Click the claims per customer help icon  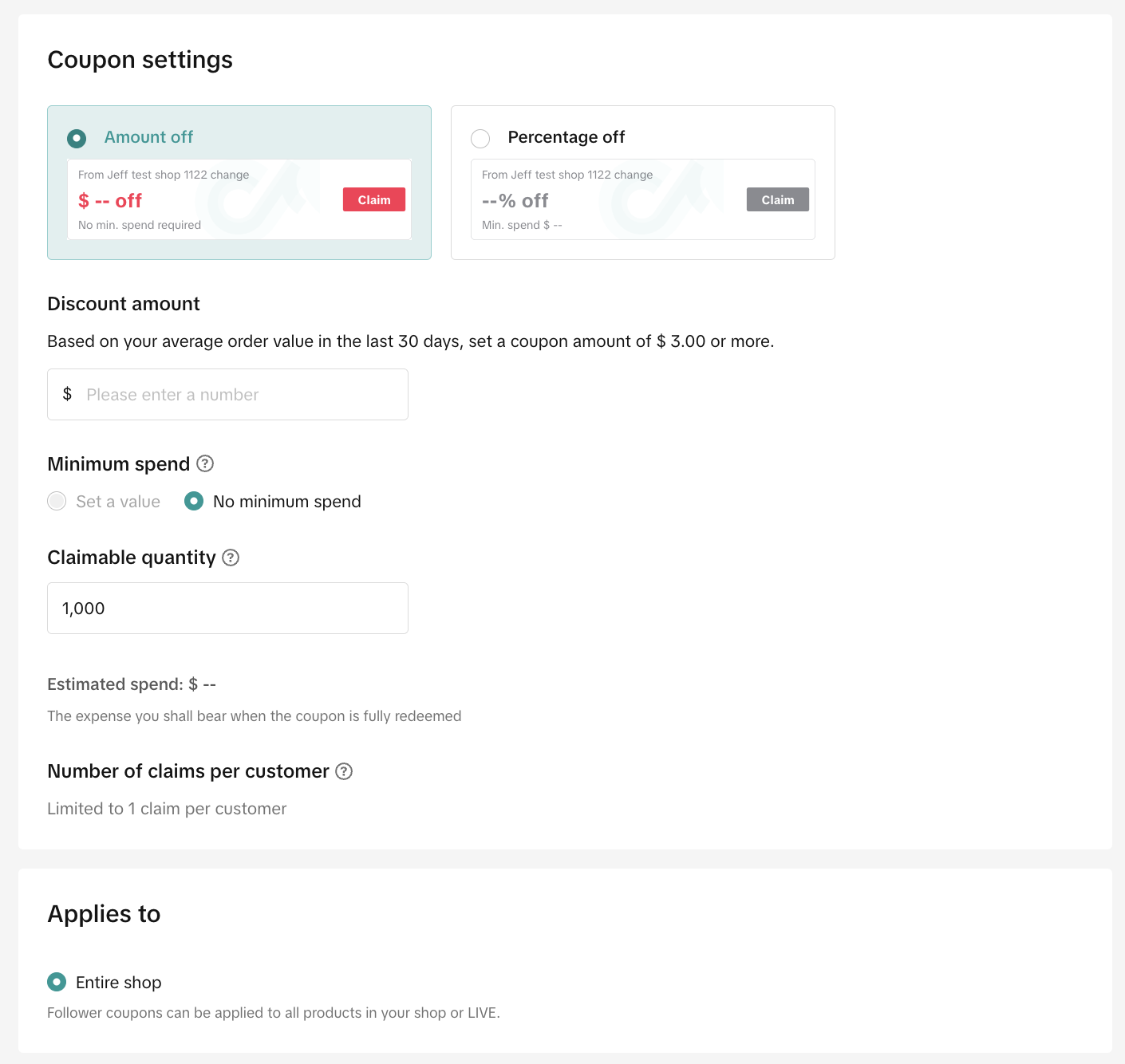click(x=344, y=771)
